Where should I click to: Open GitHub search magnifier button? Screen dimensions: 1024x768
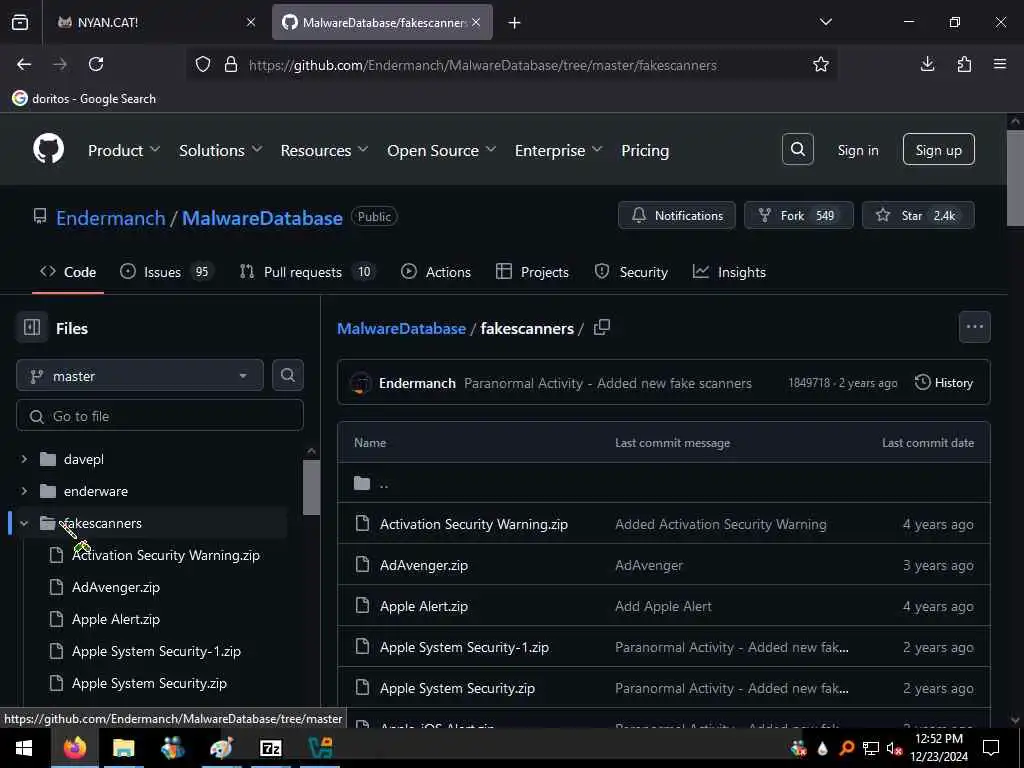pos(797,150)
